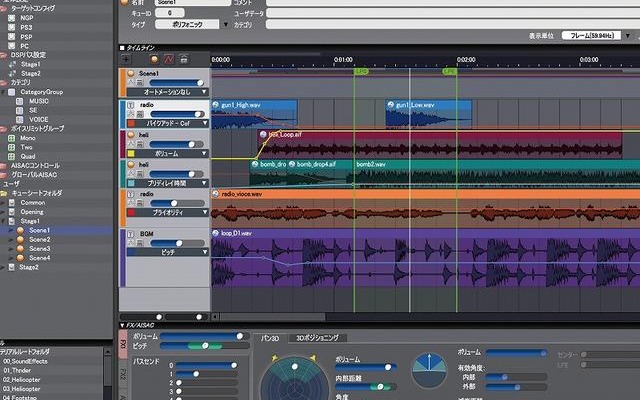Collapse the FX/AISAC panel triangle
This screenshot has height=400, width=640.
click(x=122, y=325)
